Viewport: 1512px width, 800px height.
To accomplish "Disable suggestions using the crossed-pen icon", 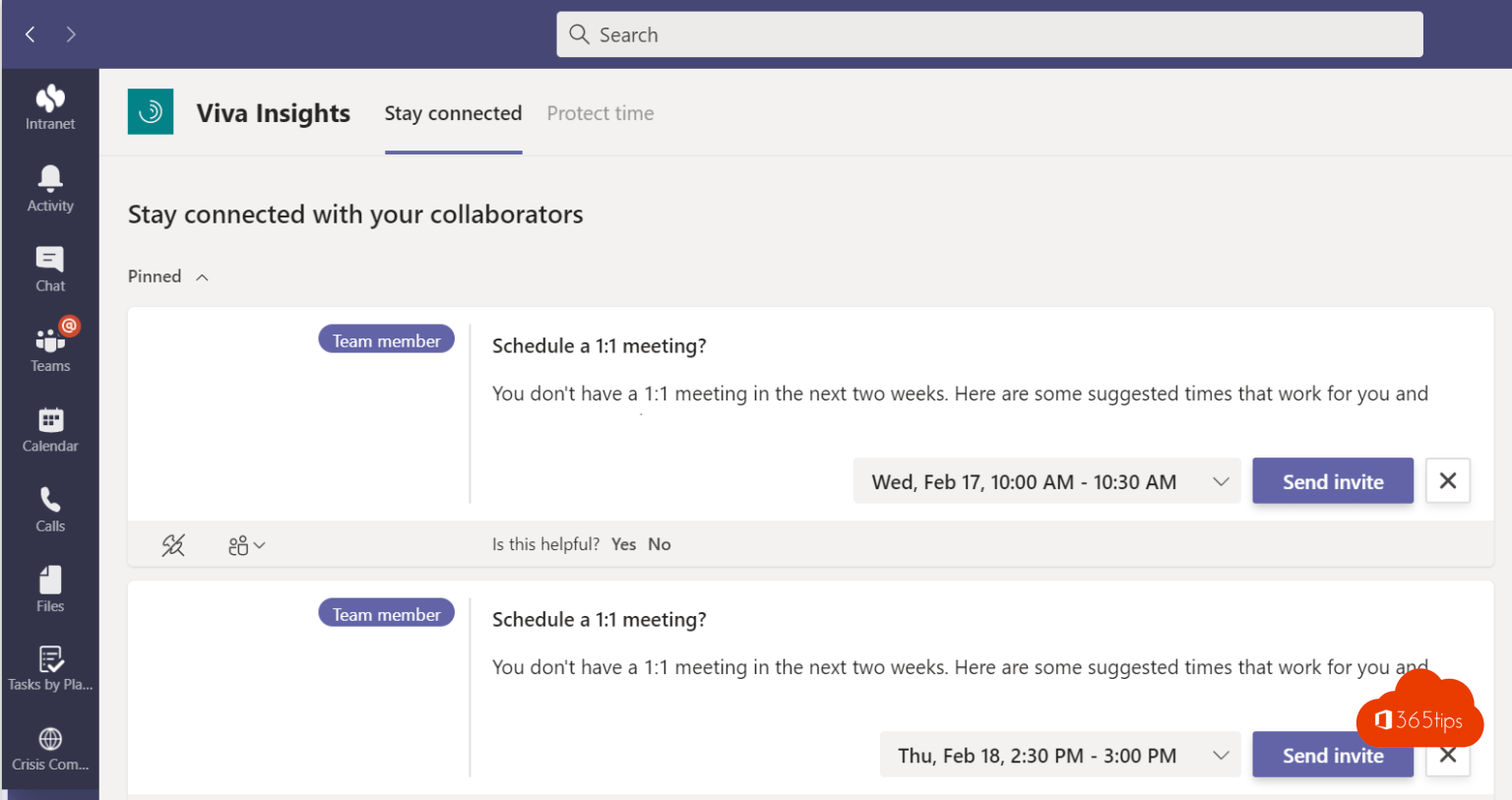I will point(172,544).
